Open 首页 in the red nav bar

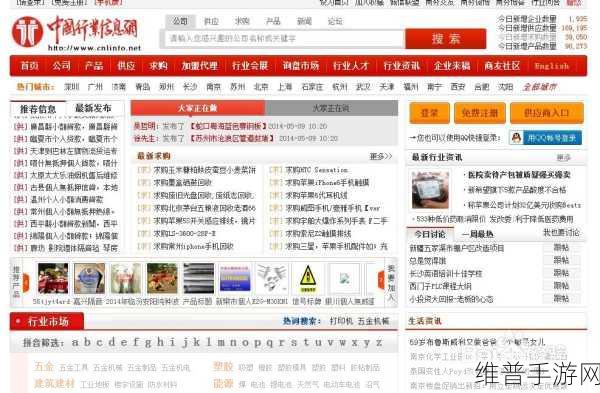pyautogui.click(x=29, y=66)
